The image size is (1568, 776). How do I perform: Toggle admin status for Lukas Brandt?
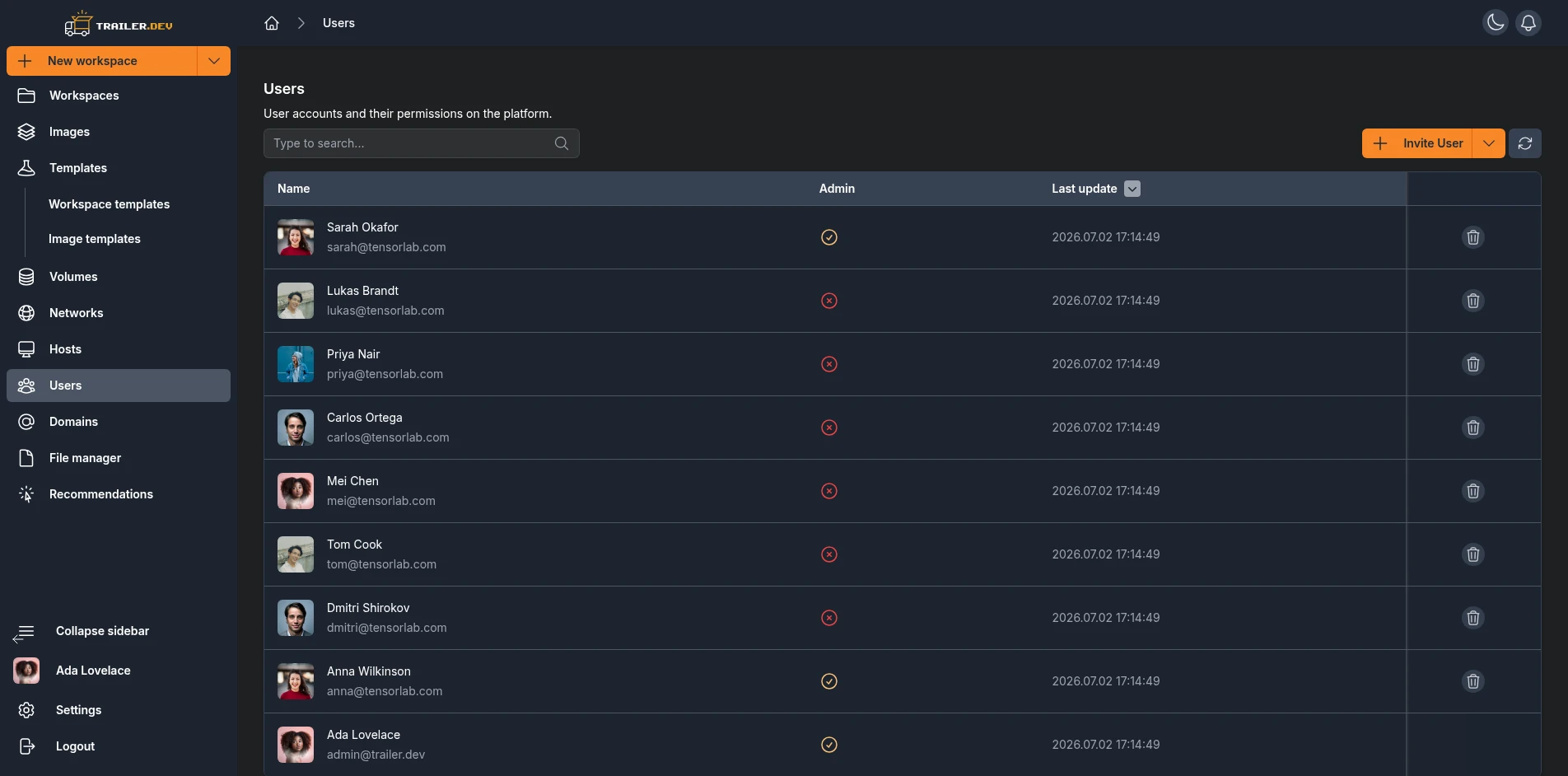pos(829,301)
